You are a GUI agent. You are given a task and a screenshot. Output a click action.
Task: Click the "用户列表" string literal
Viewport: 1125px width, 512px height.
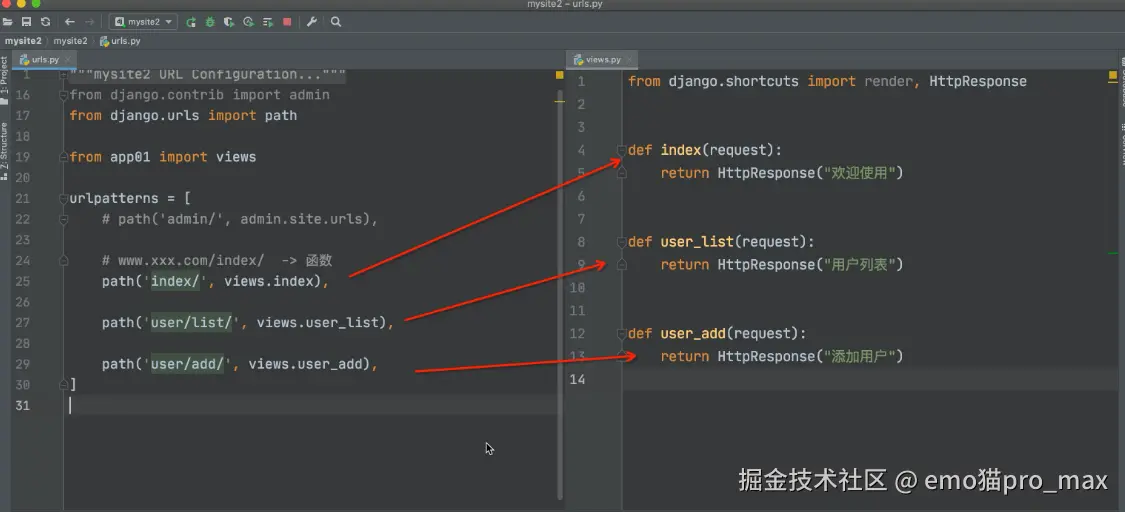point(860,265)
